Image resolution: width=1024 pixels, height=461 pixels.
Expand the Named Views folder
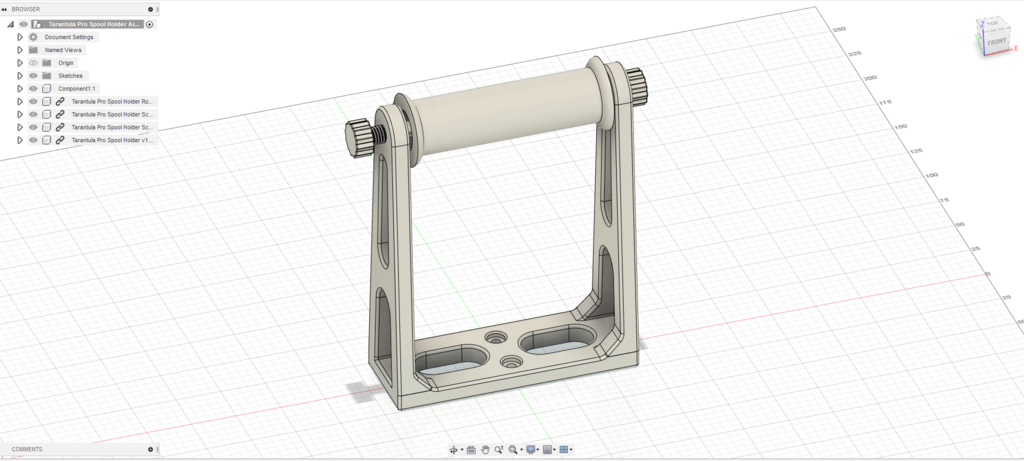coord(20,50)
